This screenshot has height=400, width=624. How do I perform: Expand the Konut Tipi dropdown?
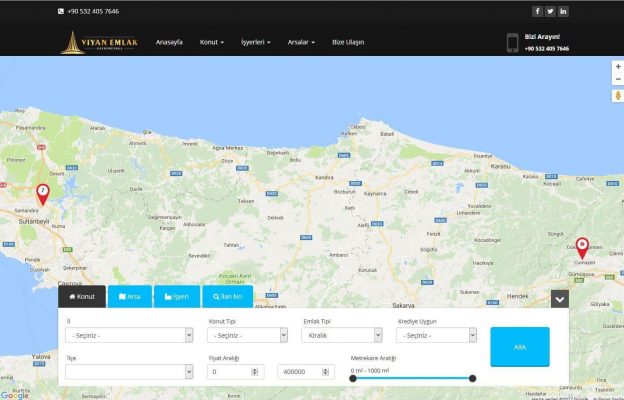tap(247, 336)
